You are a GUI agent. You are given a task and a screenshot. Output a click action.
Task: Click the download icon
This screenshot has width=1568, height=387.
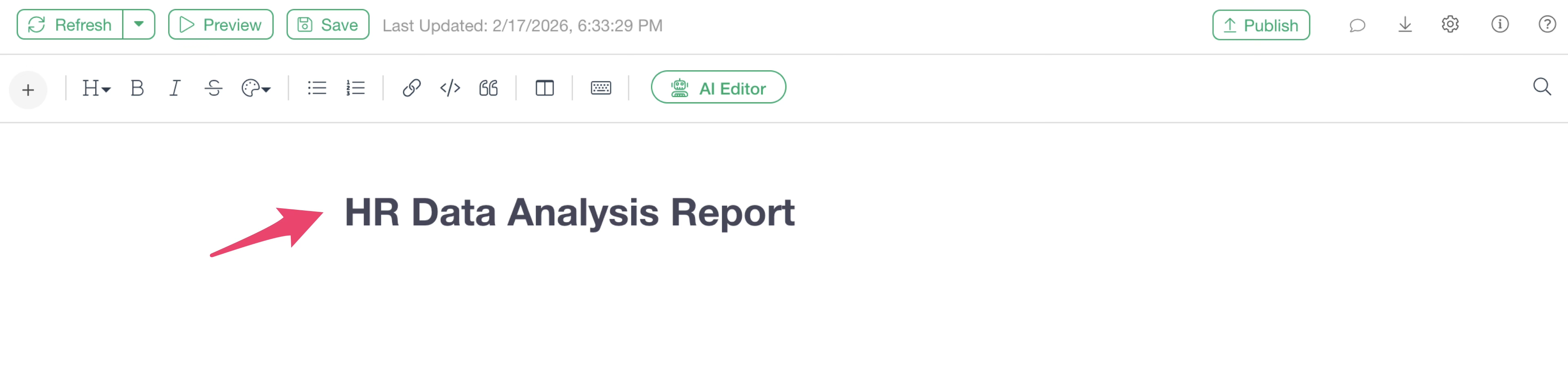[1405, 24]
